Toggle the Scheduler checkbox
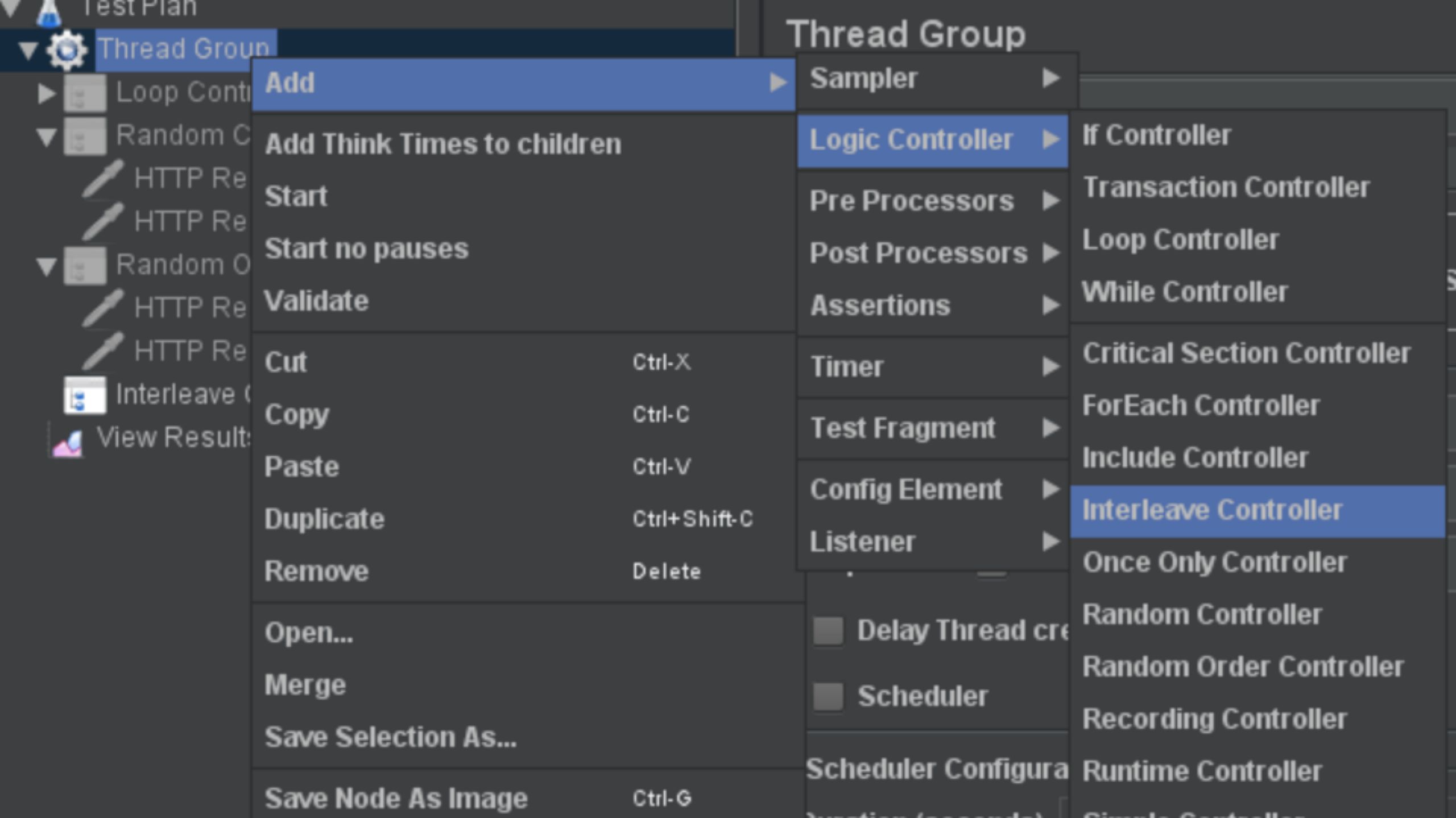1456x818 pixels. (x=828, y=696)
